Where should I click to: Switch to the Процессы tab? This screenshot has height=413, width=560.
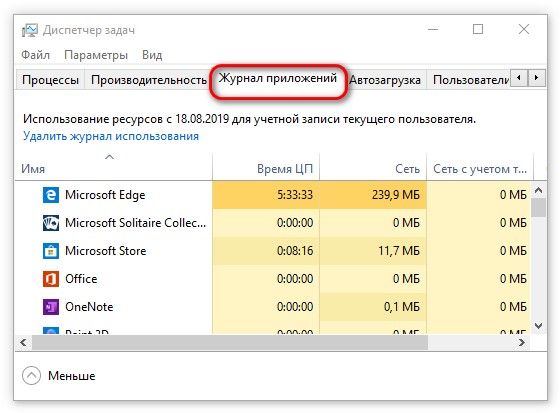pyautogui.click(x=50, y=80)
